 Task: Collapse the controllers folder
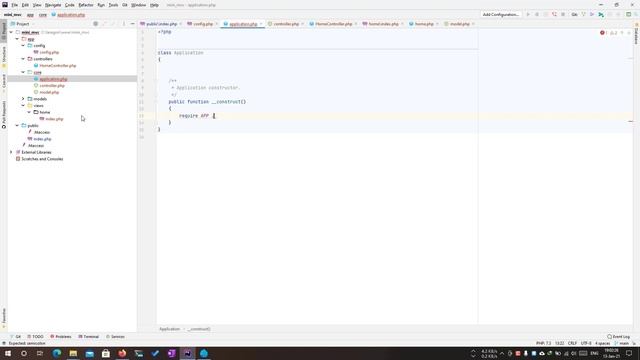coord(23,59)
